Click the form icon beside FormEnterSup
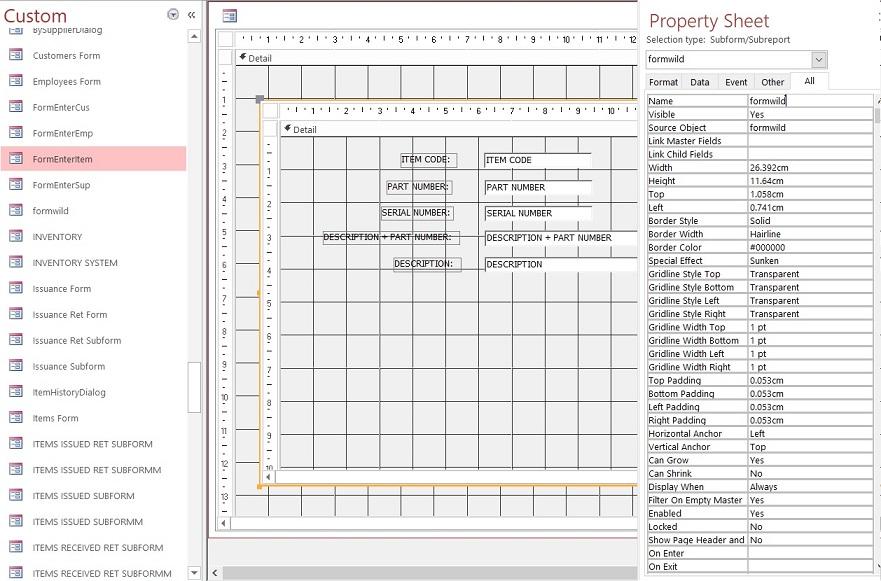881x581 pixels. pos(16,184)
